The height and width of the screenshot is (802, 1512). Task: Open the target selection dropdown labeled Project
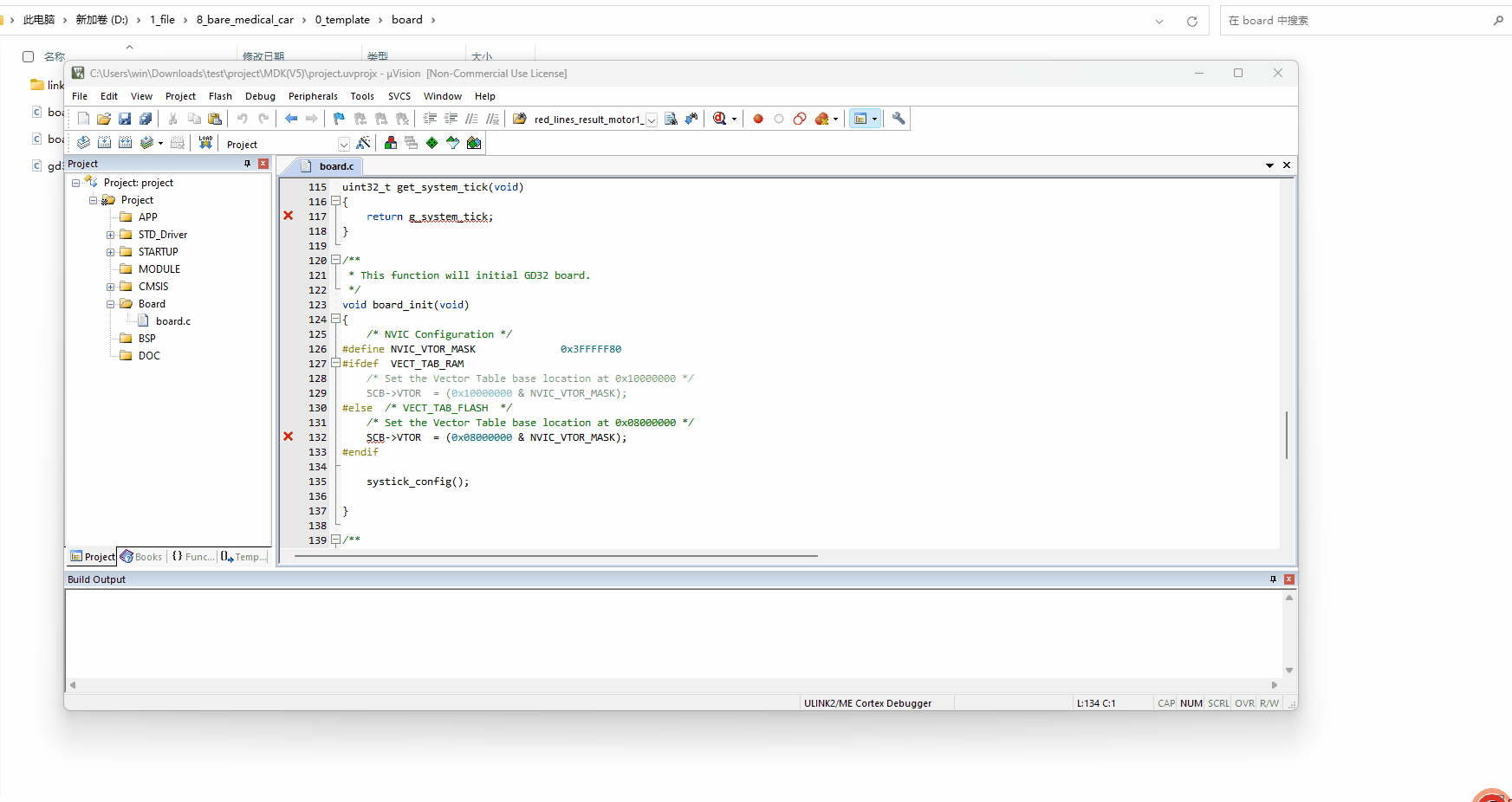[x=344, y=143]
